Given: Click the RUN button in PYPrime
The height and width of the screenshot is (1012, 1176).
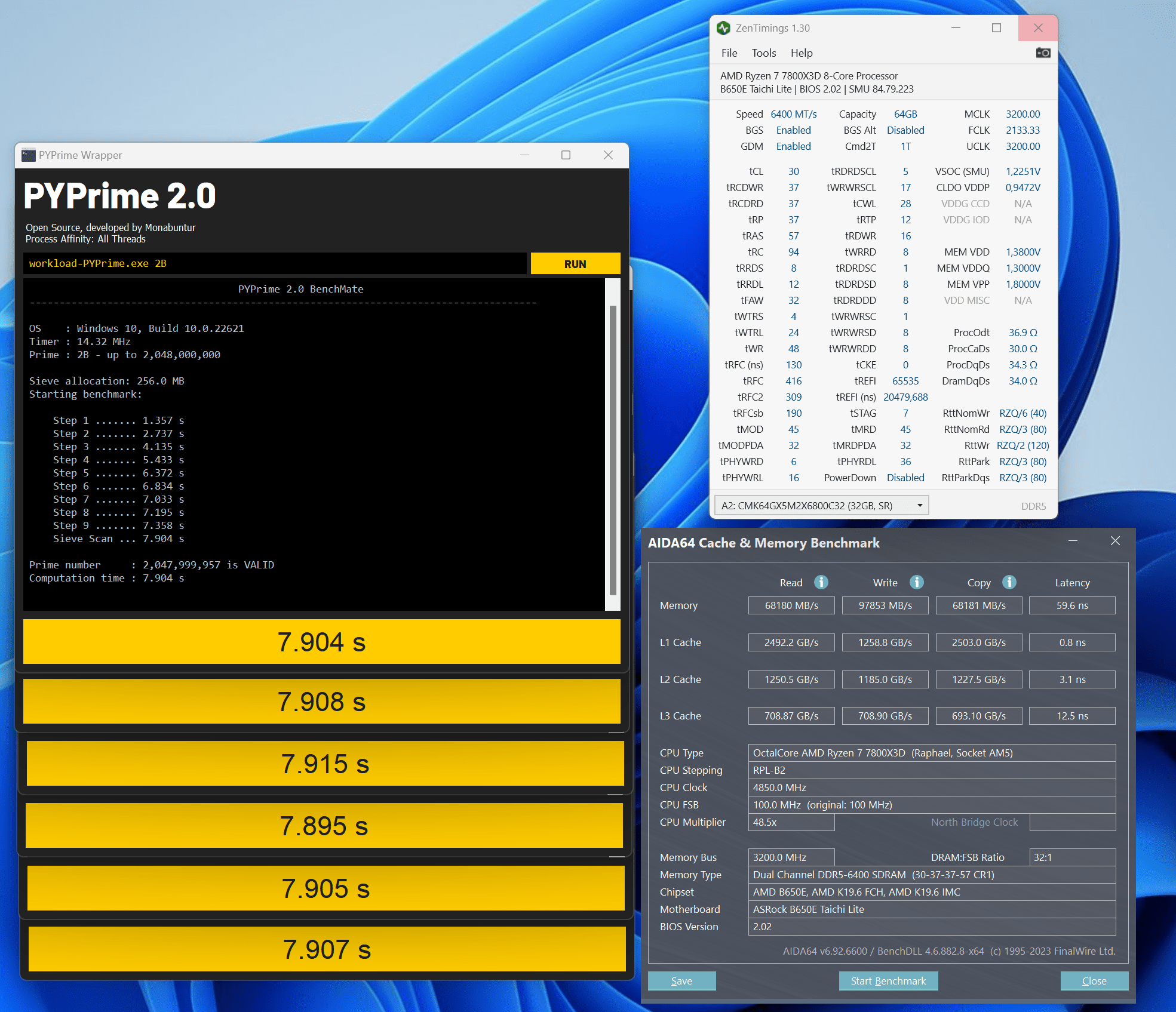Looking at the screenshot, I should pyautogui.click(x=575, y=264).
